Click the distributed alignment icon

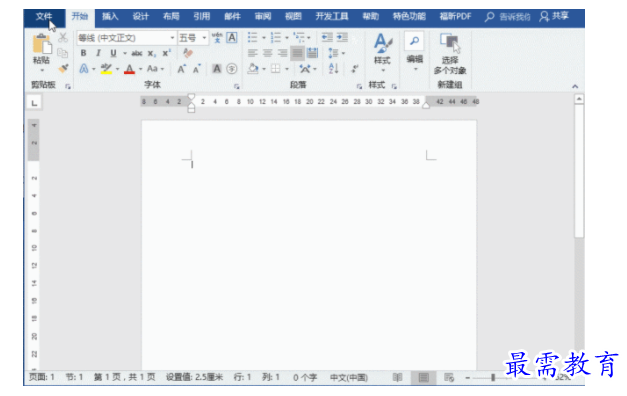click(312, 53)
